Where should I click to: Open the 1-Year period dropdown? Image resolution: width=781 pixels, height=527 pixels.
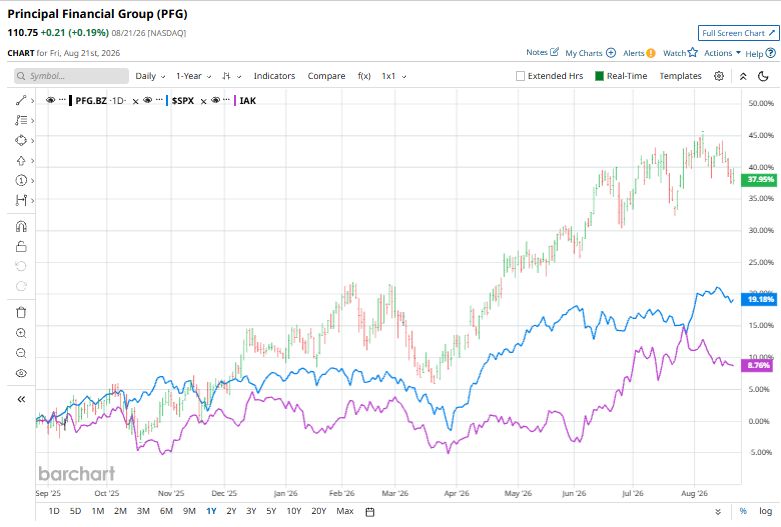tap(194, 76)
